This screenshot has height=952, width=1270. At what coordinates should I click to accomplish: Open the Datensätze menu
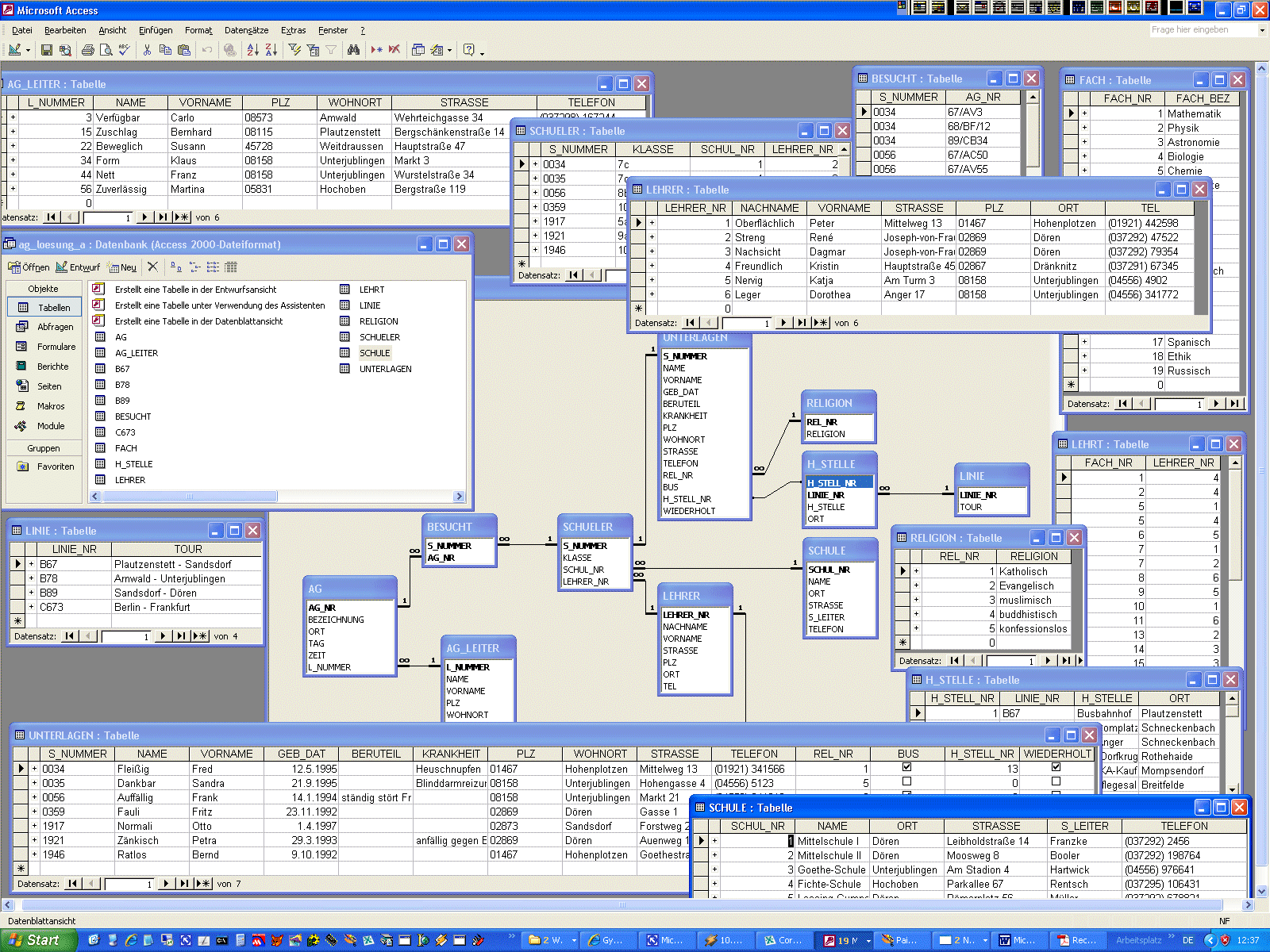(246, 30)
